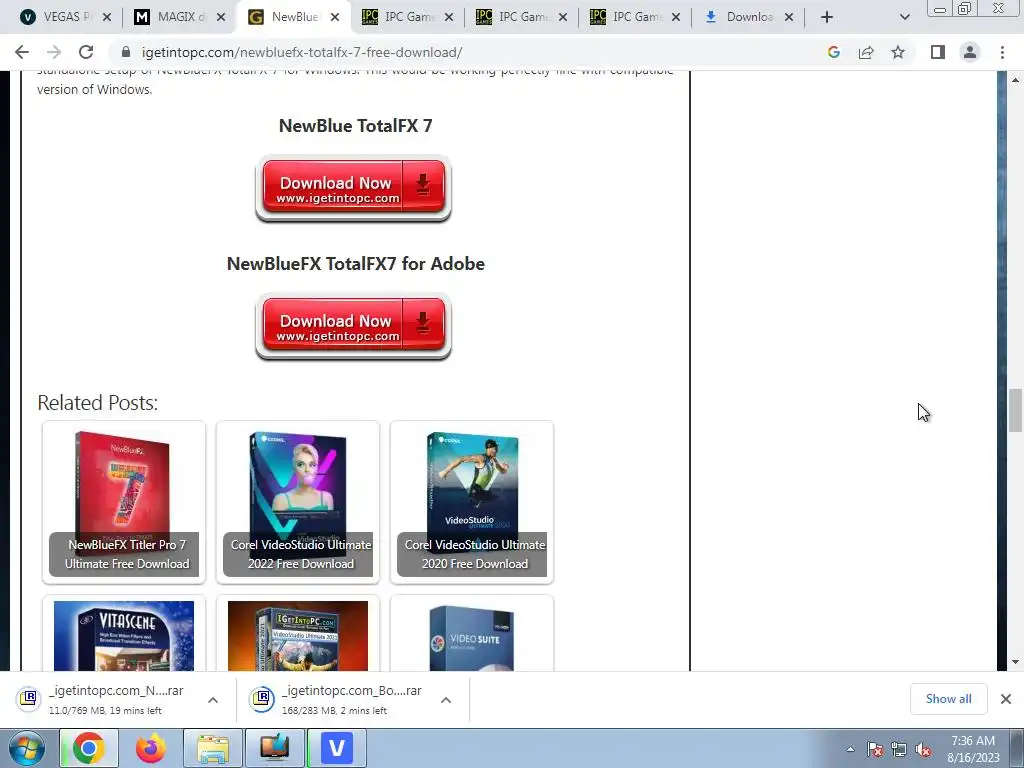Screen dimensions: 1024x768
Task: Close the Downloads tab
Action: pos(789,17)
